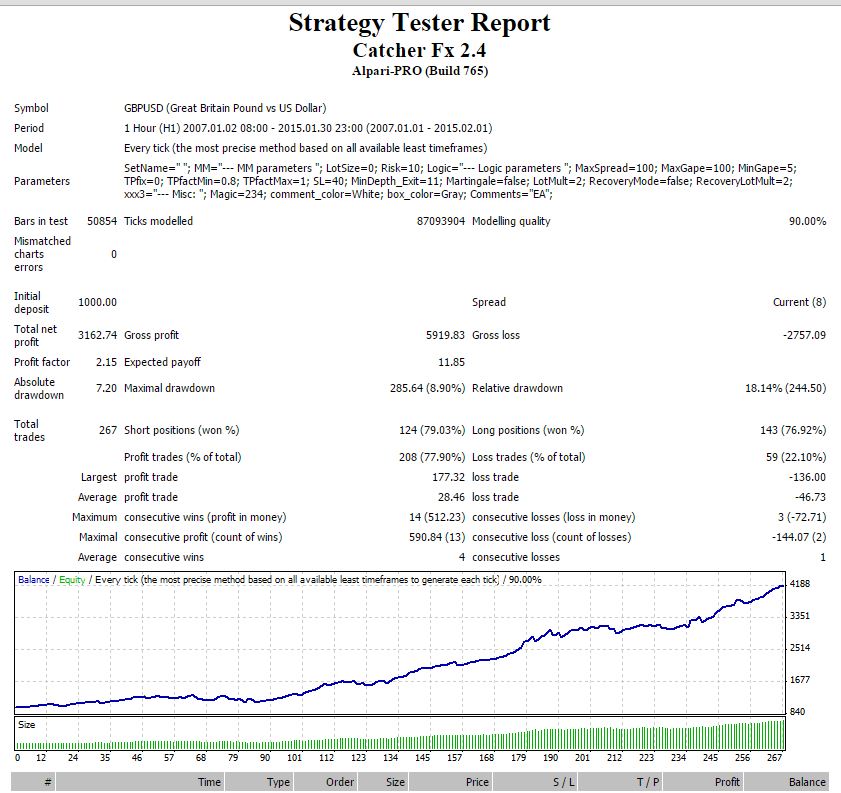
Task: Click expected payoff value 11.85
Action: coord(452,362)
